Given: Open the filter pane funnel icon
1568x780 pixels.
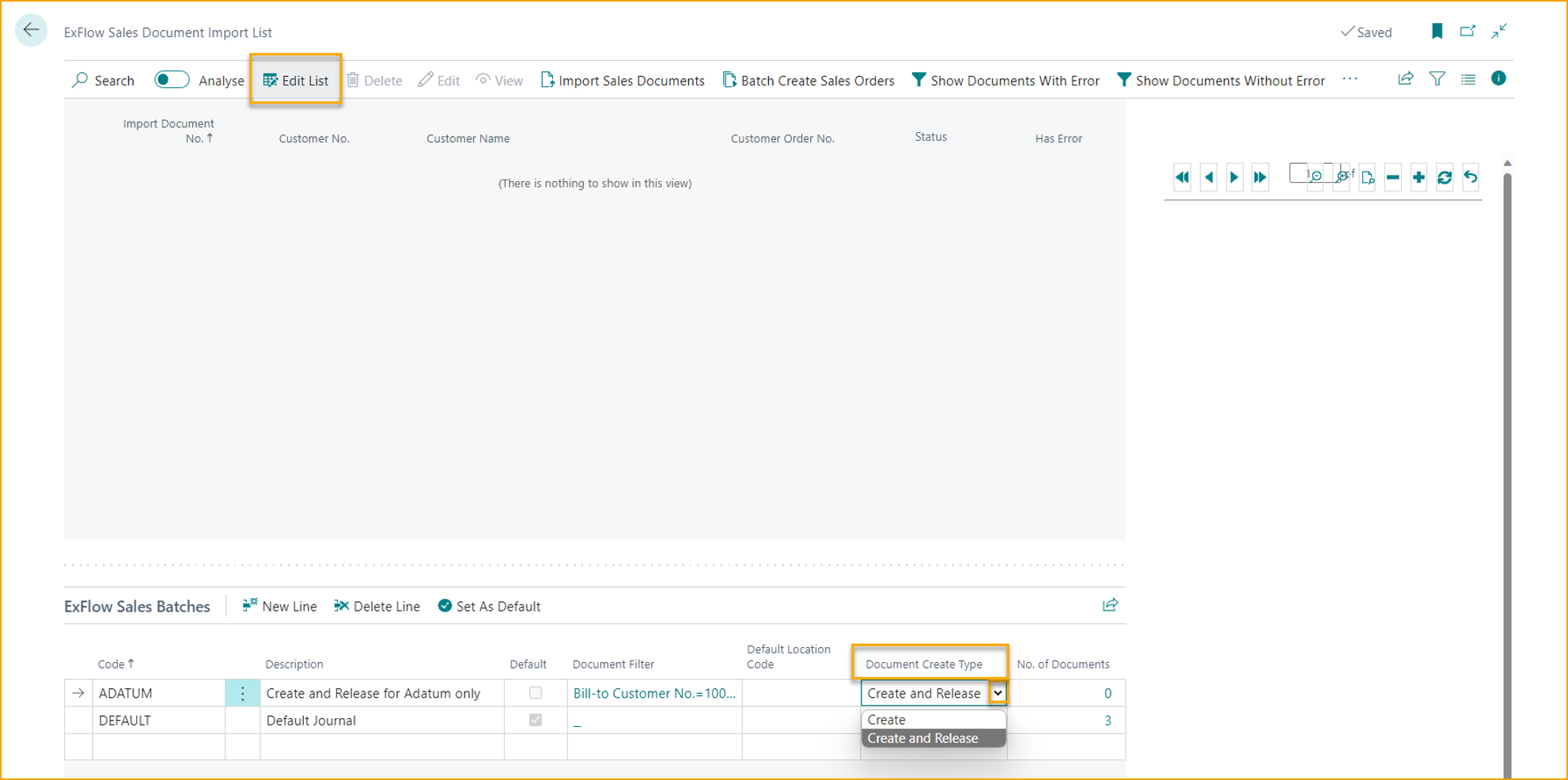Looking at the screenshot, I should coord(1437,79).
